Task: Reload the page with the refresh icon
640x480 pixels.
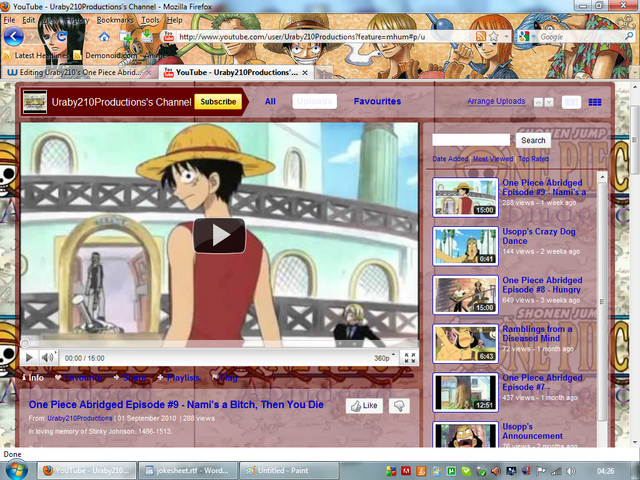Action: point(61,37)
